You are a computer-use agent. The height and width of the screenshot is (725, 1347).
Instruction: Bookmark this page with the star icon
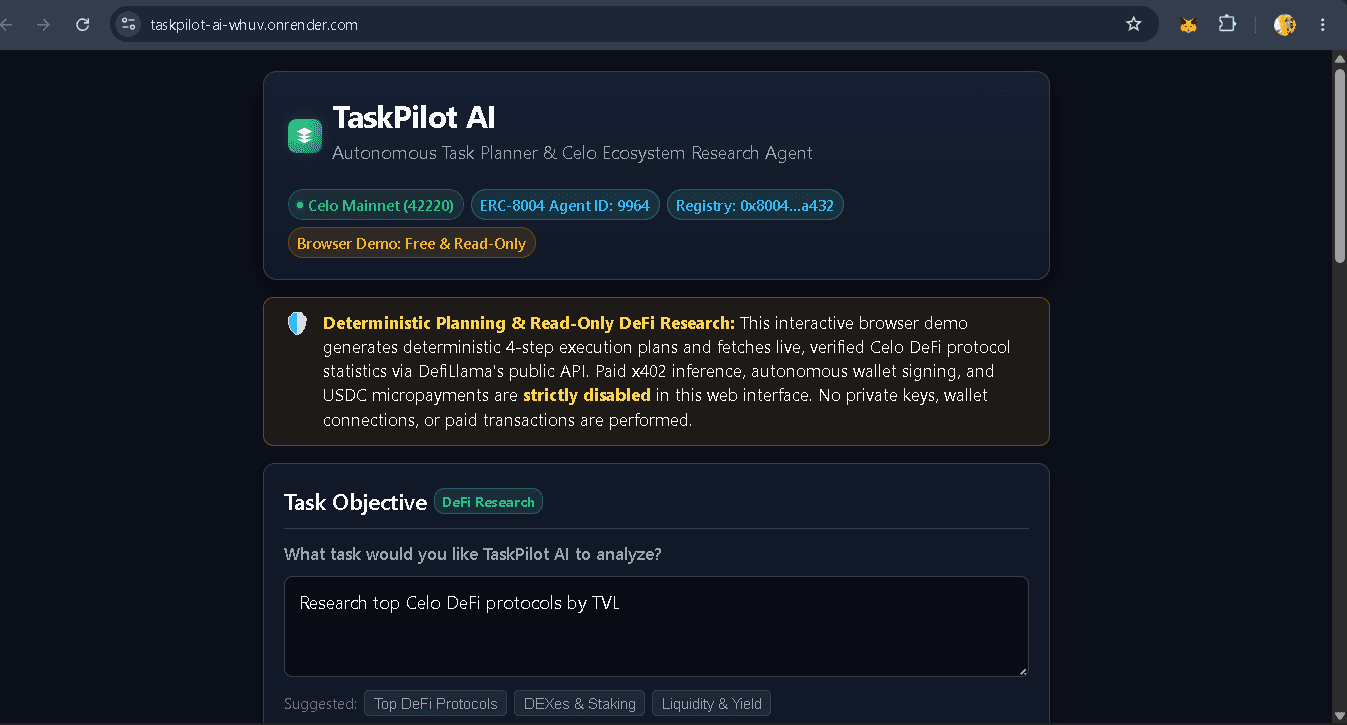click(x=1133, y=24)
